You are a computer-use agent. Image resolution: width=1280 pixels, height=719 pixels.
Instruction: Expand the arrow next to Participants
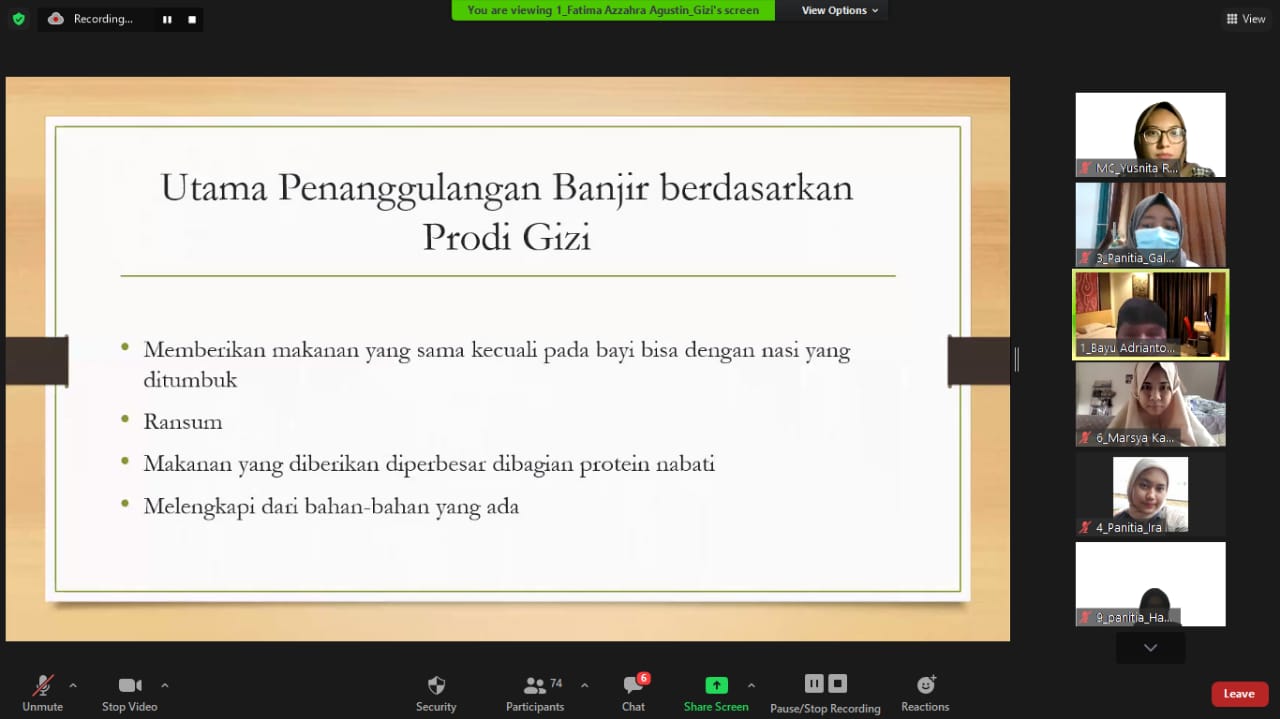pos(585,685)
